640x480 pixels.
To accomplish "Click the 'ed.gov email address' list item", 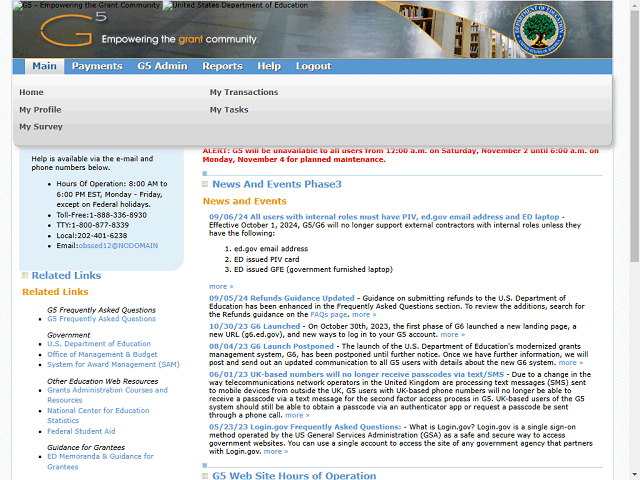I will 271,249.
